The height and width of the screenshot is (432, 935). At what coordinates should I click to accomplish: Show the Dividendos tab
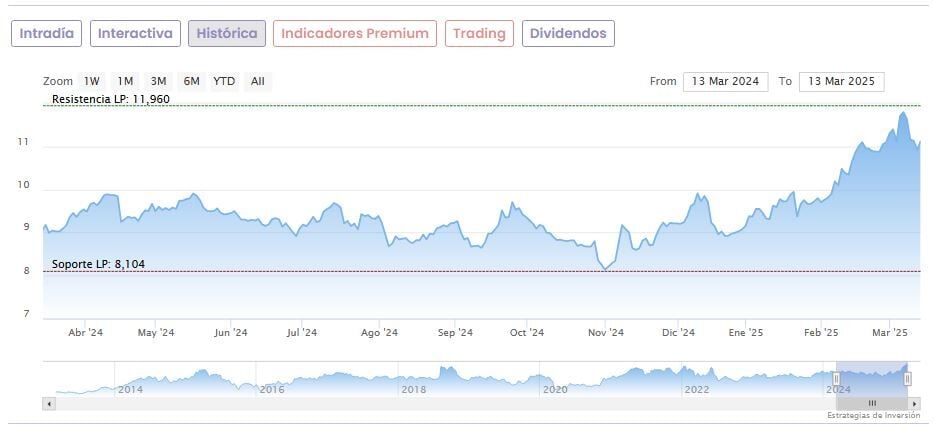click(x=568, y=33)
